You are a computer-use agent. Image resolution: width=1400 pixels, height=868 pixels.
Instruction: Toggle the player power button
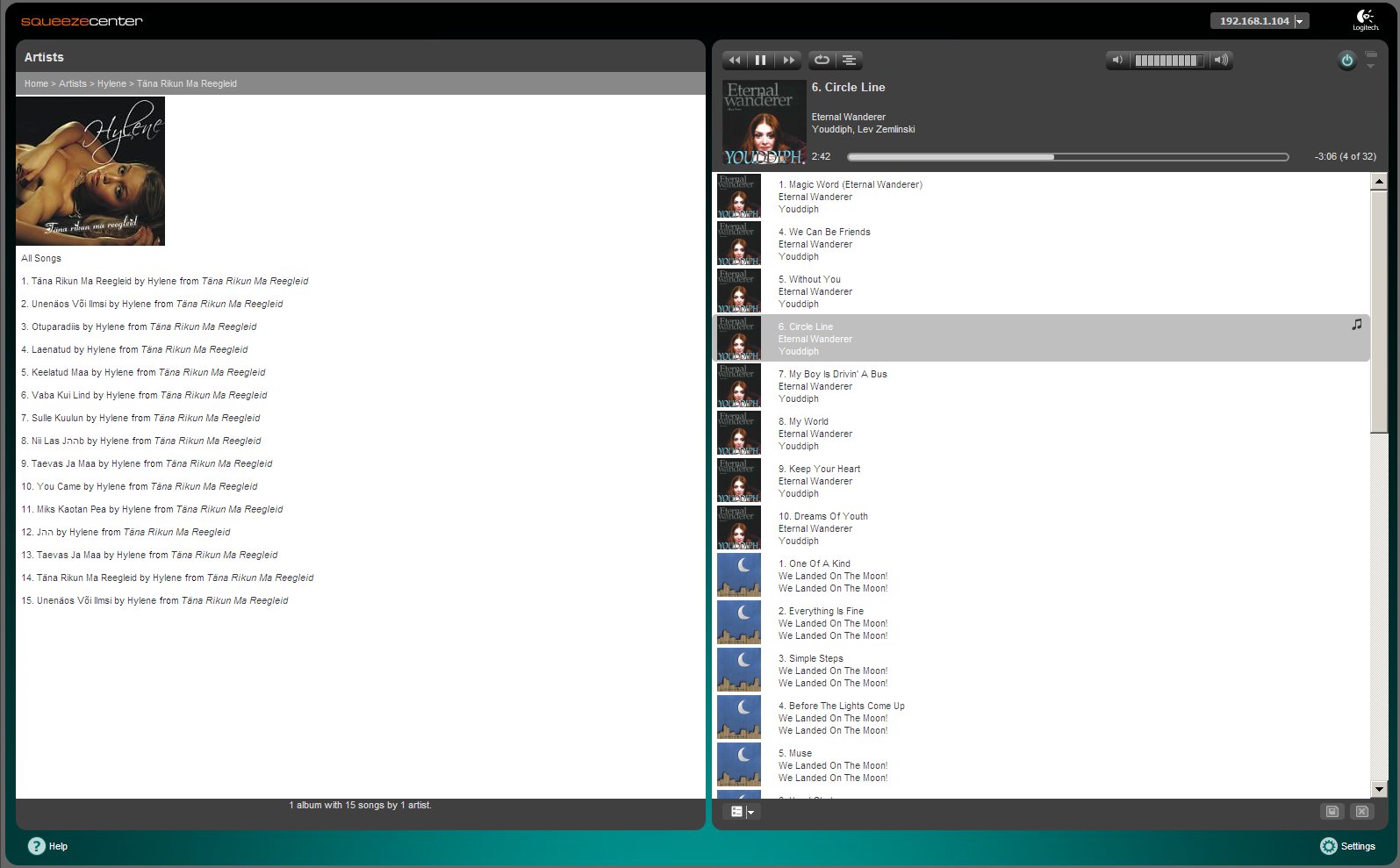tap(1346, 61)
